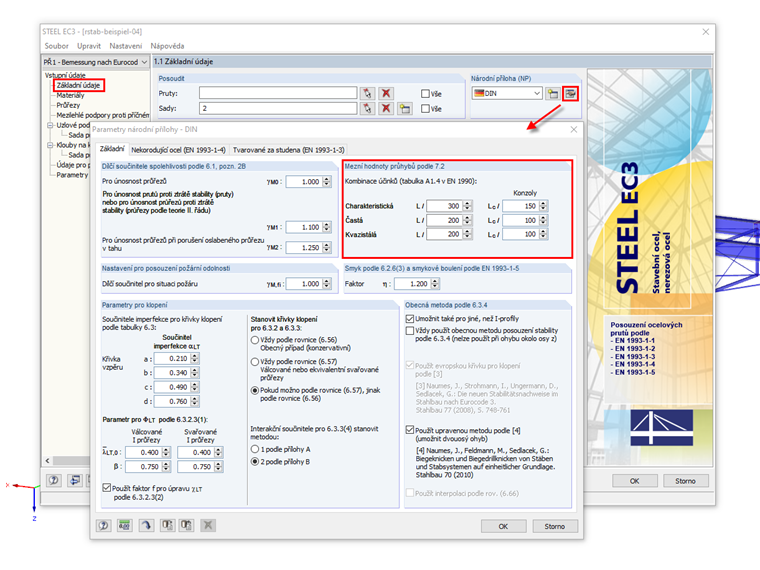Click OK in STEEL EC3 main window

(x=634, y=481)
